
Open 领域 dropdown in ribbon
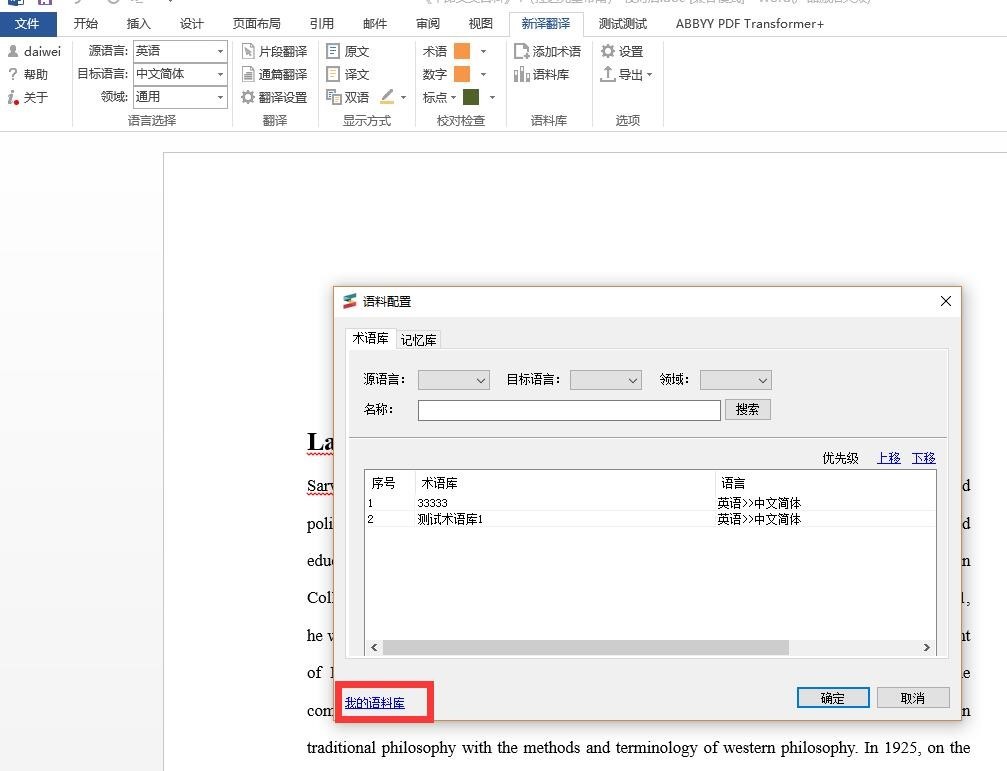tap(220, 97)
